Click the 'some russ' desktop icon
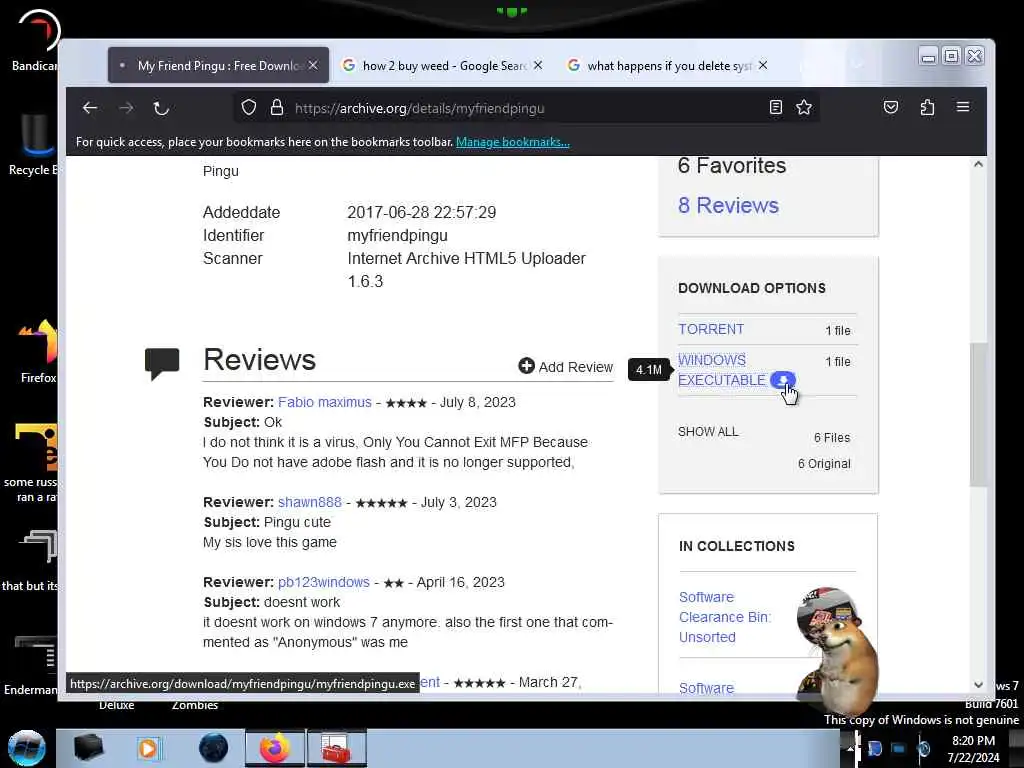Screen dimensions: 1024x768 tap(31, 462)
